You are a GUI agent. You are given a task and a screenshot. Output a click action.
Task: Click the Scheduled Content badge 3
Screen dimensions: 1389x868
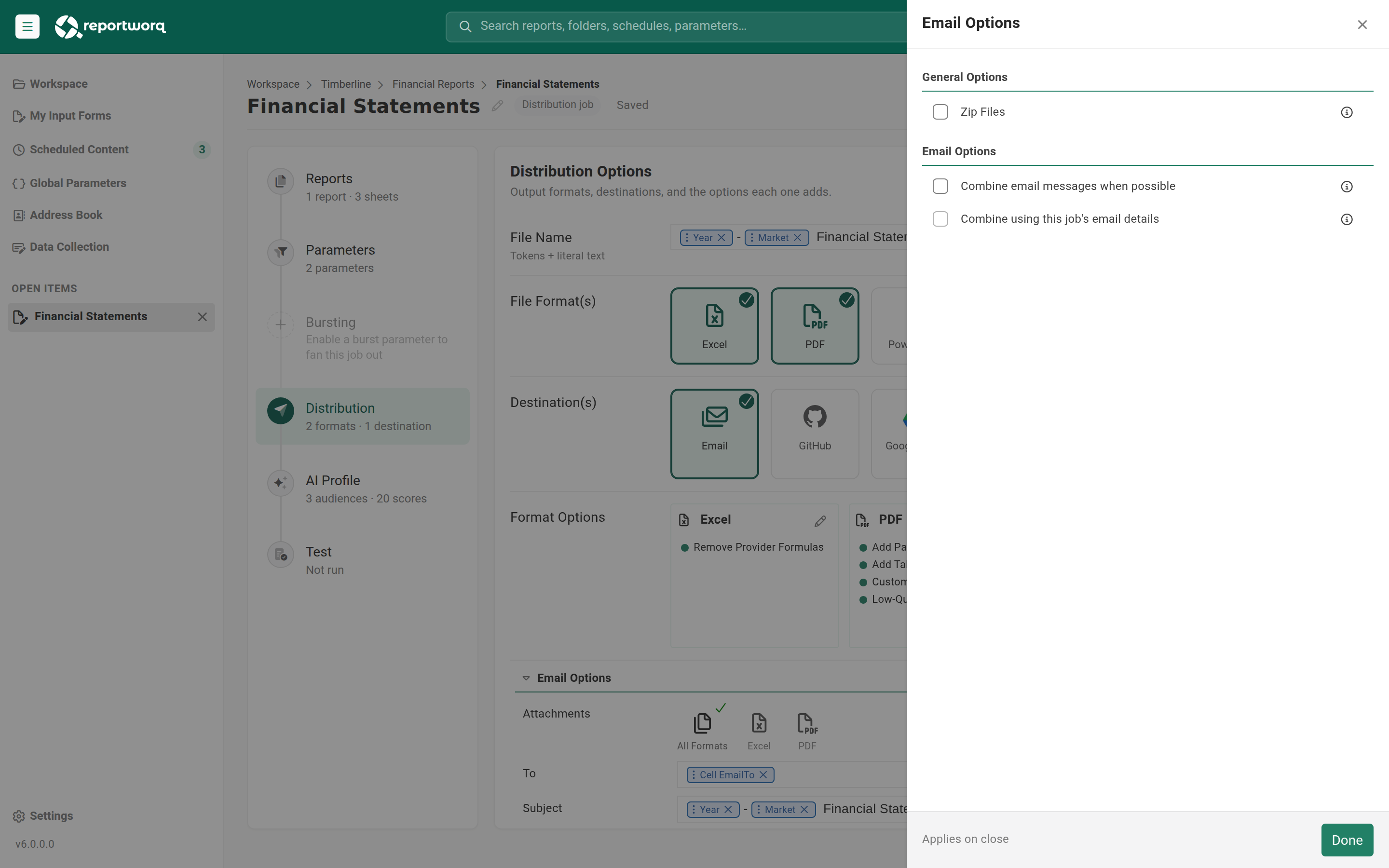(202, 150)
